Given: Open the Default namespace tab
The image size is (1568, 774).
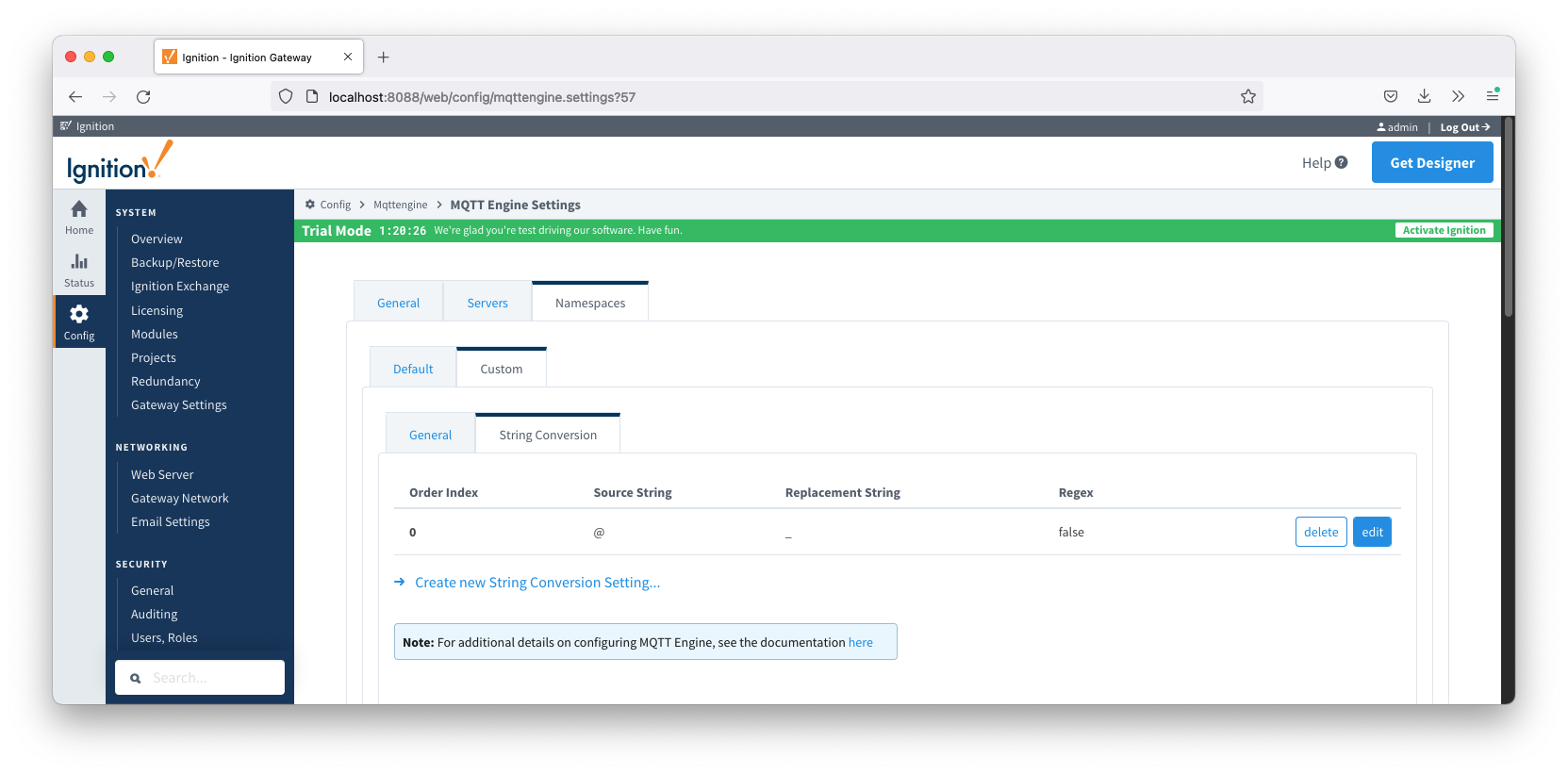Looking at the screenshot, I should (413, 369).
